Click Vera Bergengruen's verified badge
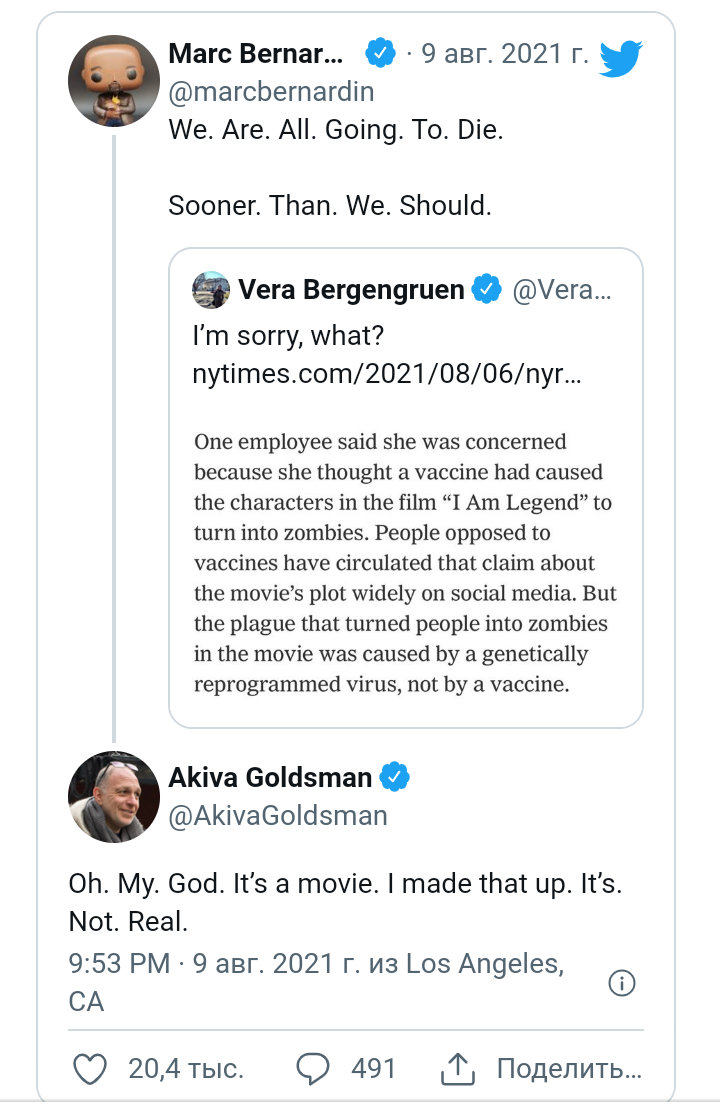This screenshot has height=1104, width=720. [487, 290]
